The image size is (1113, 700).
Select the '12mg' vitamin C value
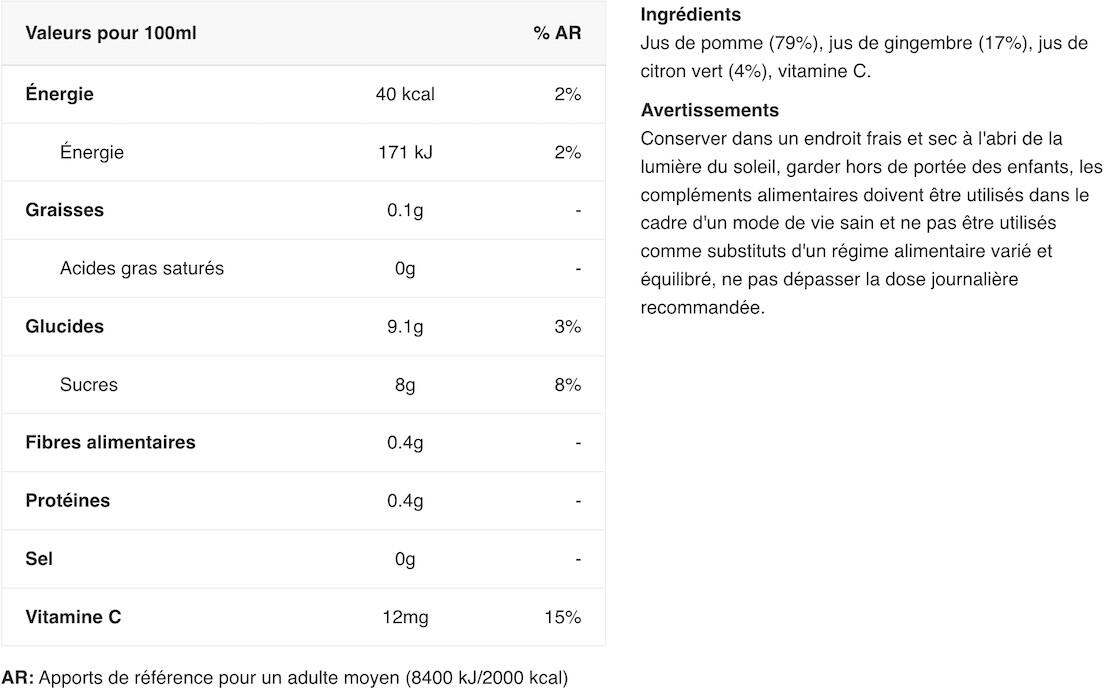pyautogui.click(x=405, y=617)
